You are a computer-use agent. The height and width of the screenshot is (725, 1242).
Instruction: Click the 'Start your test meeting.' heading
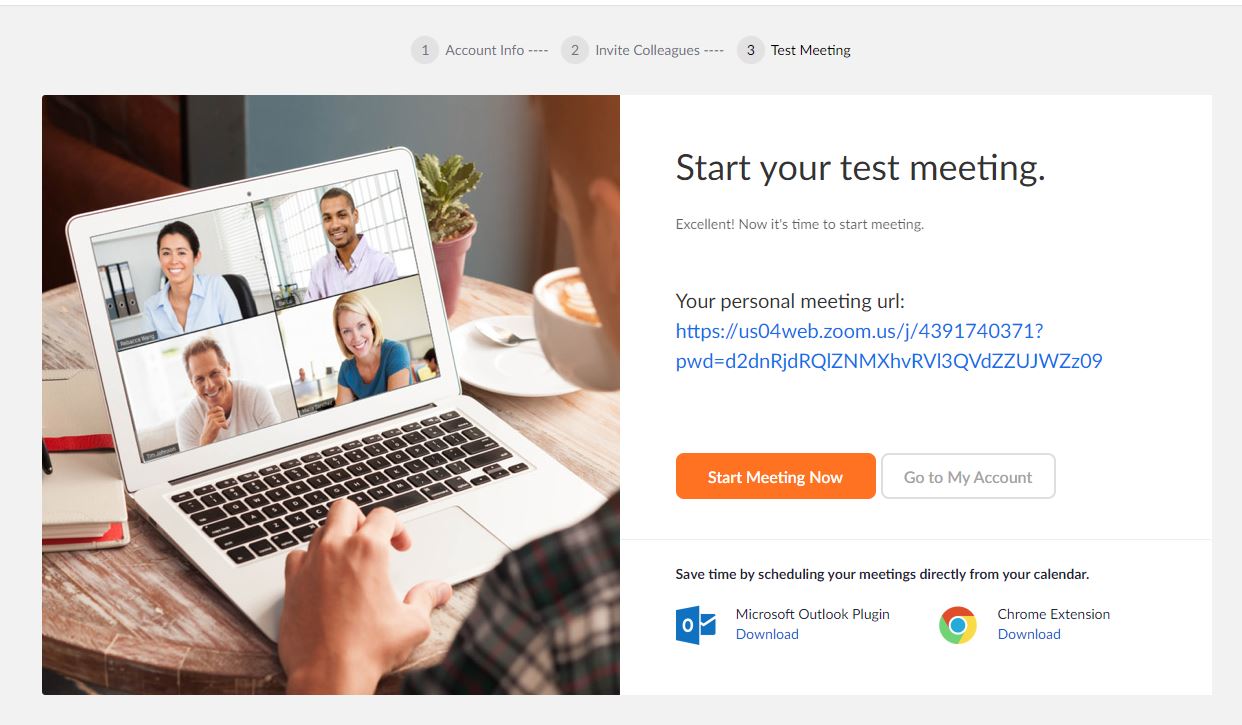point(860,167)
